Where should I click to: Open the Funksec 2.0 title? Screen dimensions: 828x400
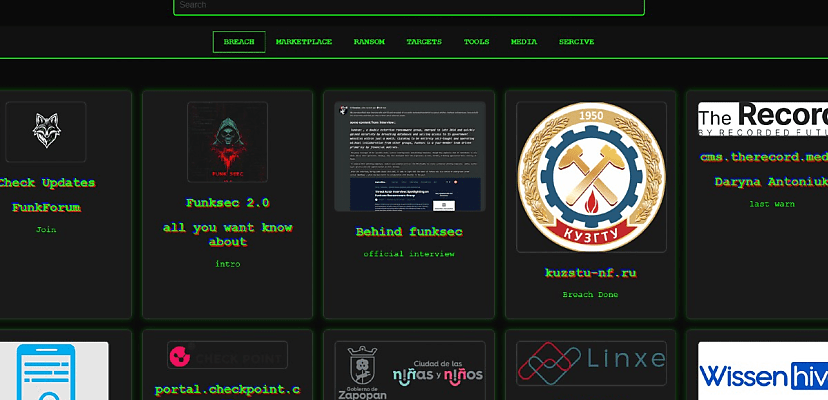click(228, 203)
